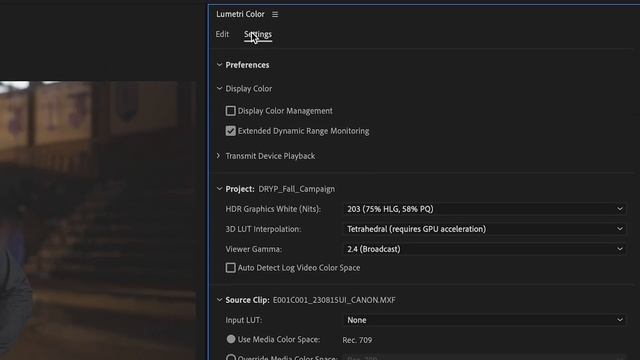
Task: Select Override Media Color Space radio button
Action: coord(231,358)
